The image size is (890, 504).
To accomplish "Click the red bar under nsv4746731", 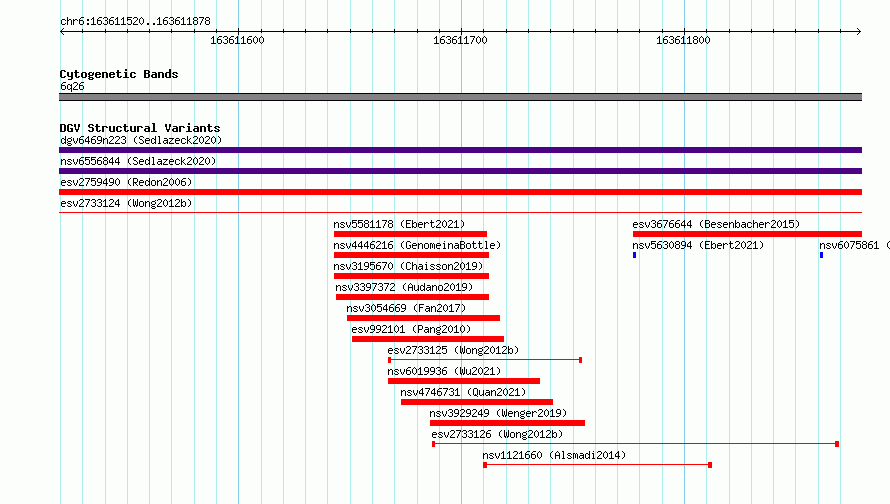I will click(x=477, y=402).
